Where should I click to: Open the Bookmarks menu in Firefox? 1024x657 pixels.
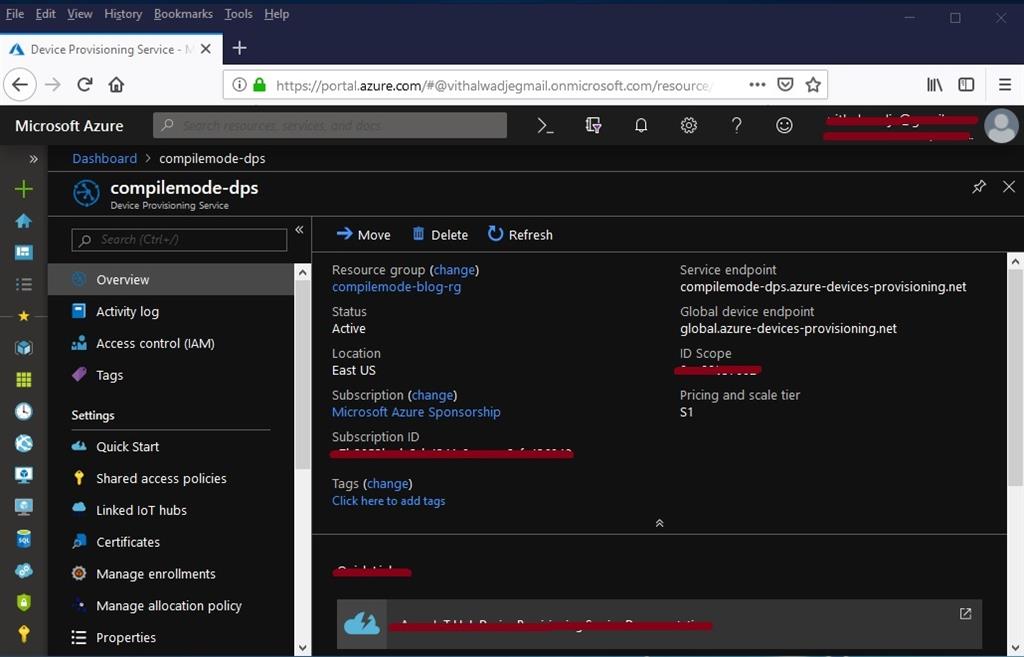click(182, 13)
